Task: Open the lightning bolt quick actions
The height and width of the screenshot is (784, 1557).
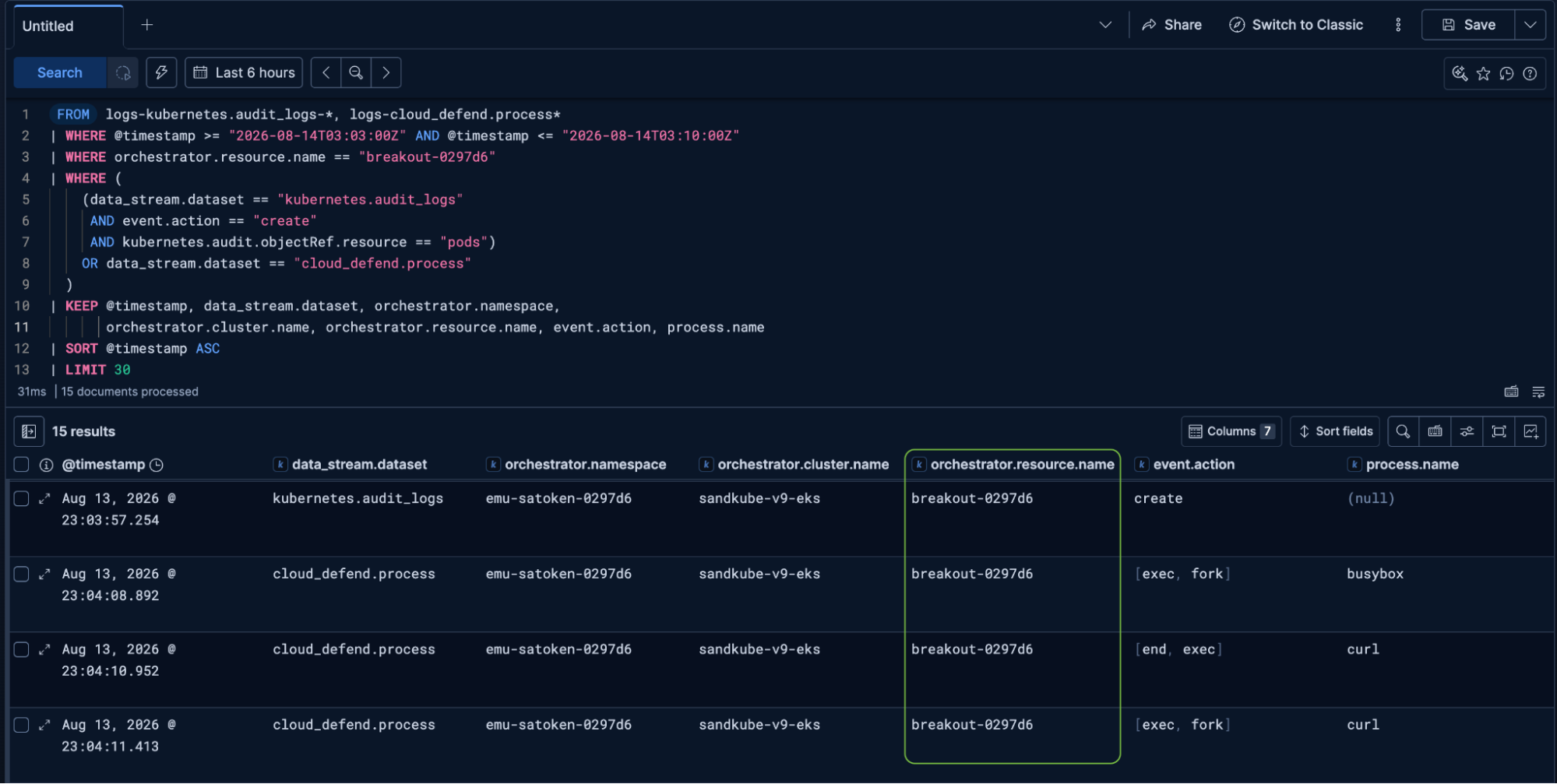Action: point(161,72)
